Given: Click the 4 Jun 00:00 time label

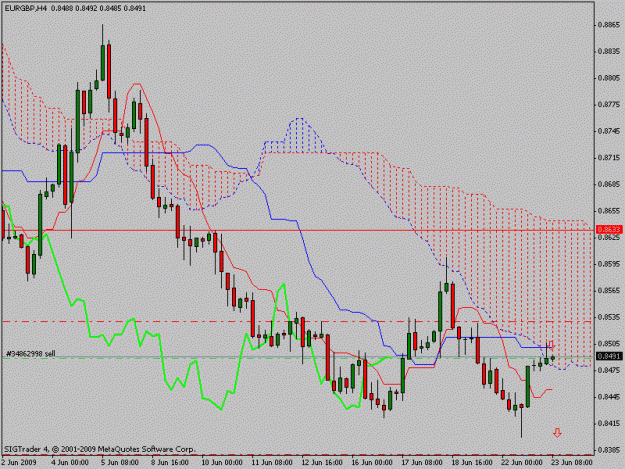Looking at the screenshot, I should 70,463.
